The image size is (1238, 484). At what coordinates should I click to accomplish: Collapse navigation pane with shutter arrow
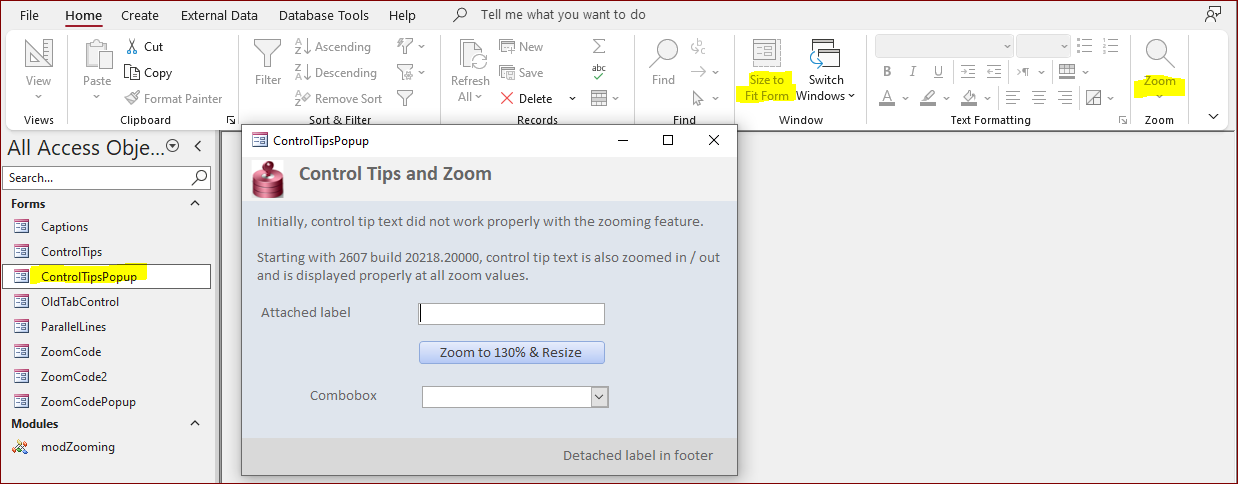tap(198, 146)
